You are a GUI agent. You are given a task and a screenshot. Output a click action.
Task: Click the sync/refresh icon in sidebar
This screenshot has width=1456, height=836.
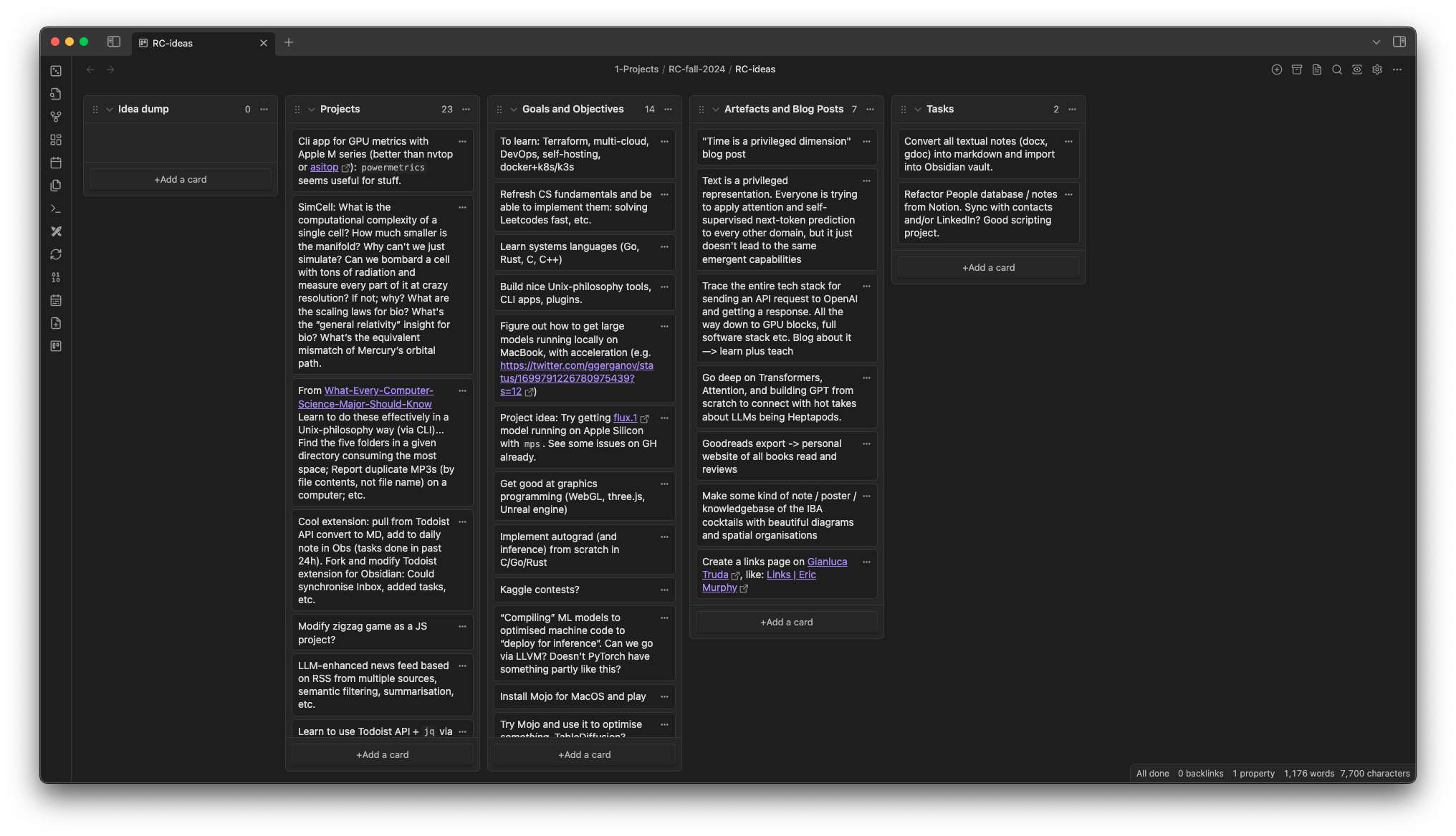[x=56, y=254]
